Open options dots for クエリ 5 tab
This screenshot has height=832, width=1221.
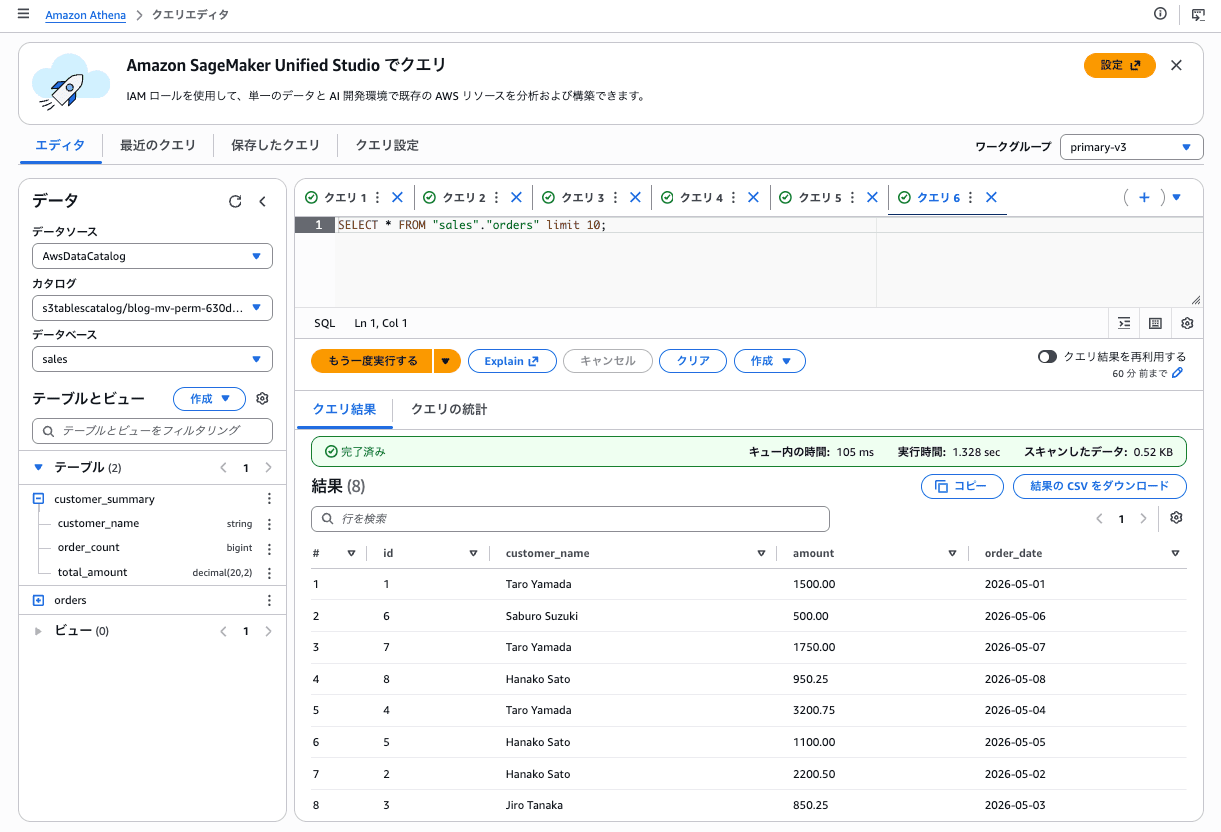point(853,197)
